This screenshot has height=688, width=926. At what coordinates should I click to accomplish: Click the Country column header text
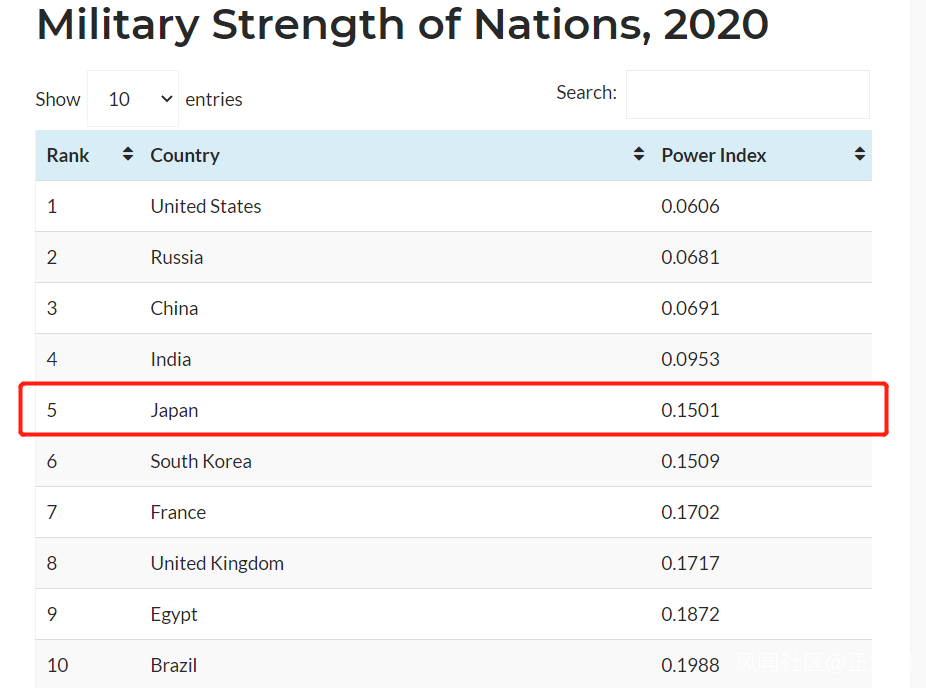(185, 155)
